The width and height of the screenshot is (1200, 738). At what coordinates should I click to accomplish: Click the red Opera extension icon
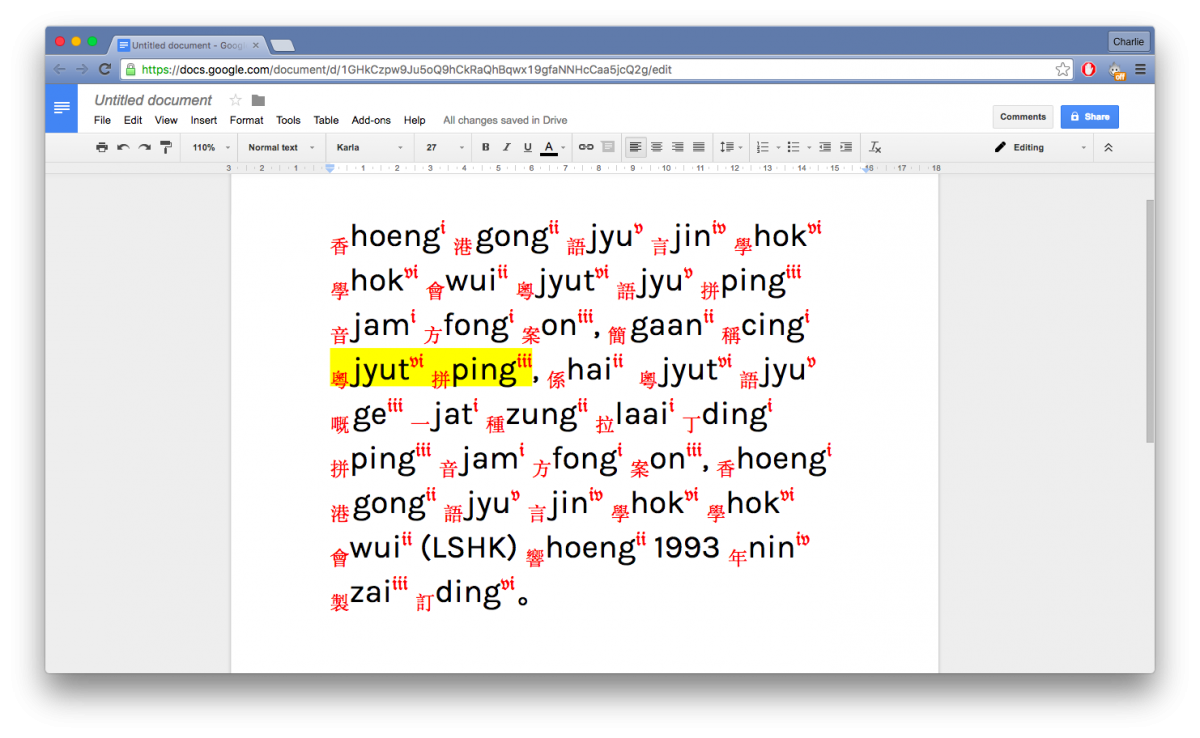point(1090,69)
